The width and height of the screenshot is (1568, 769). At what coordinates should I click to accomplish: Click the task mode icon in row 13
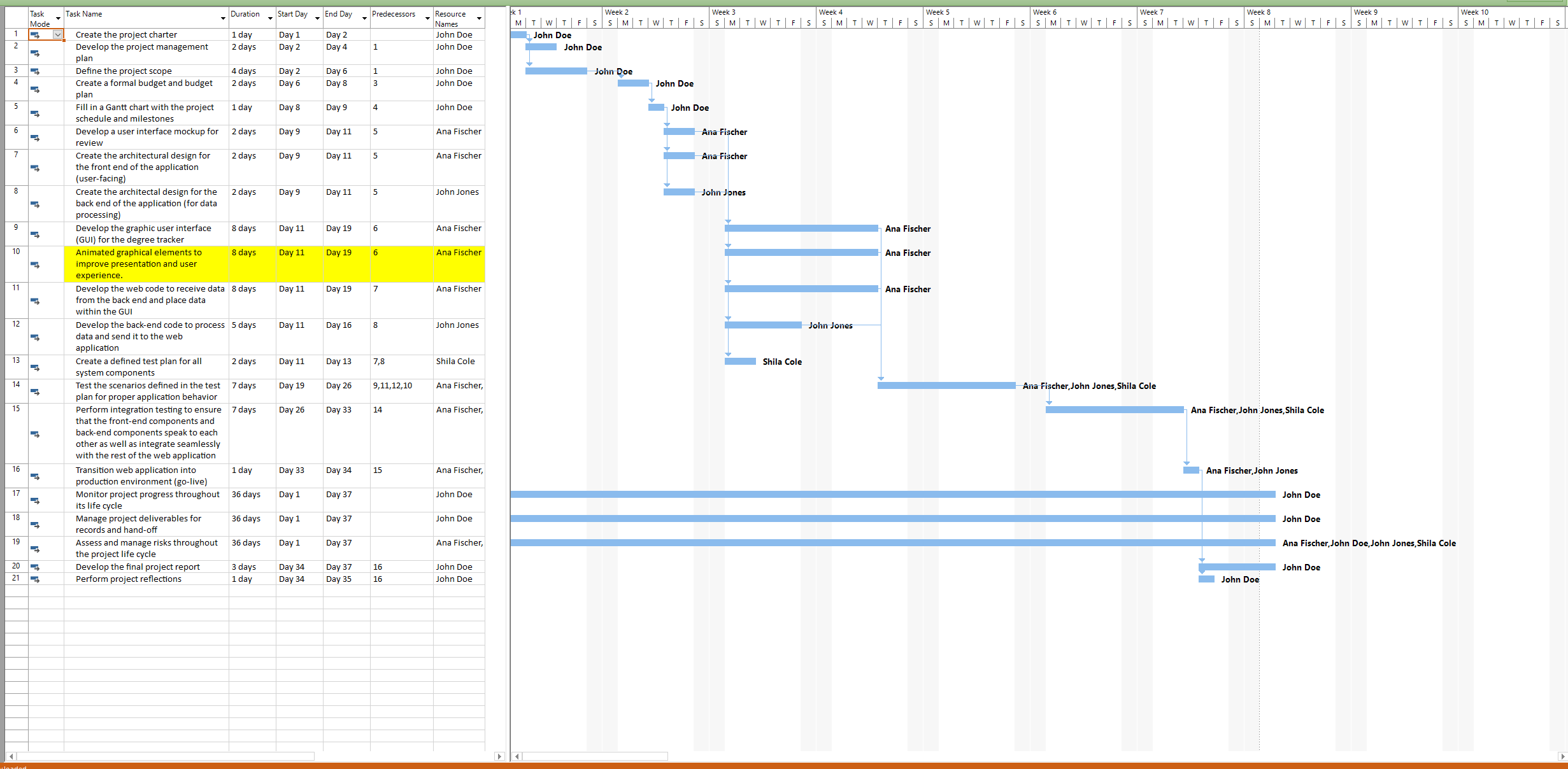pyautogui.click(x=35, y=368)
